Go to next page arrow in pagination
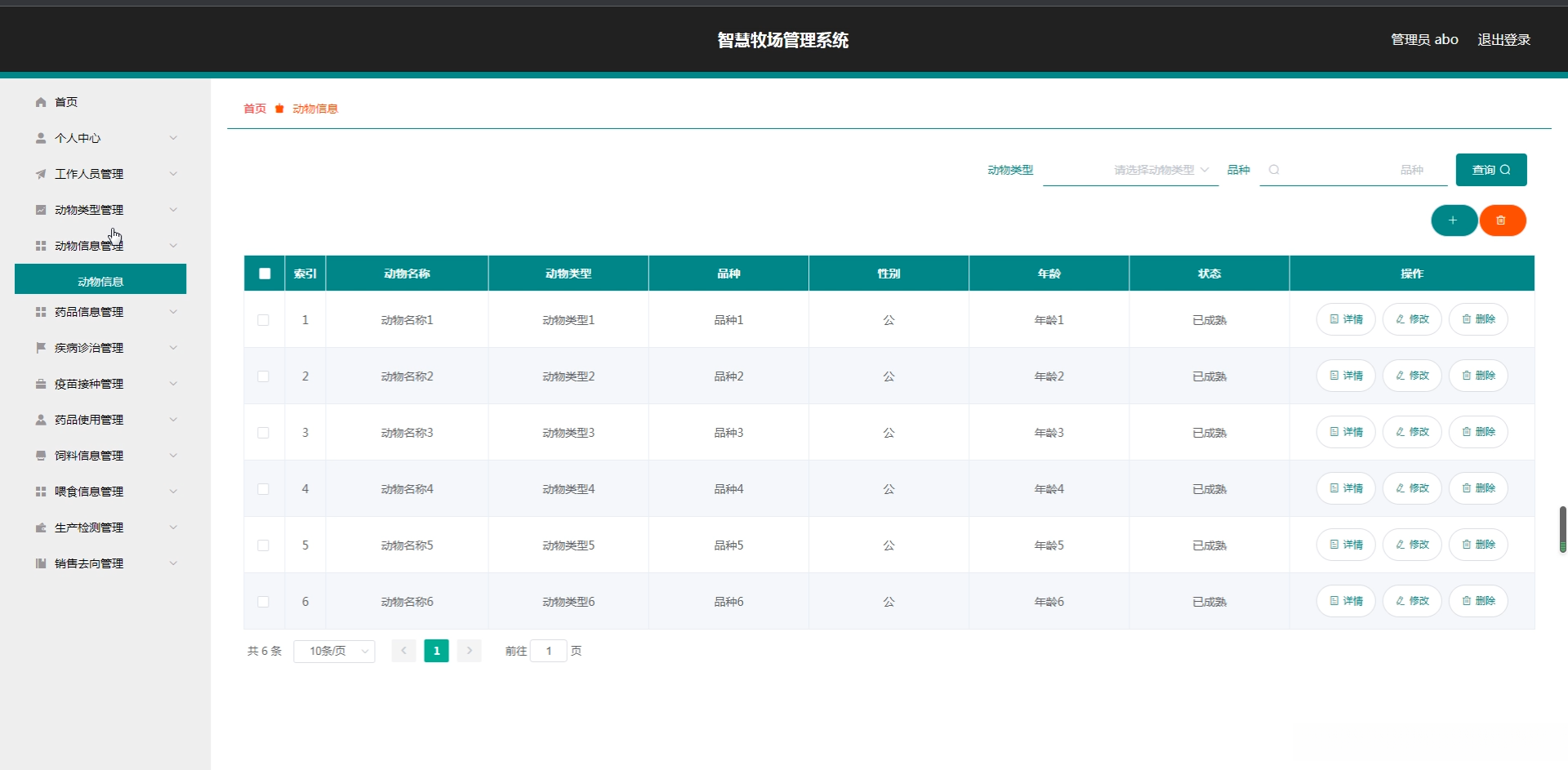1568x770 pixels. pyautogui.click(x=469, y=651)
